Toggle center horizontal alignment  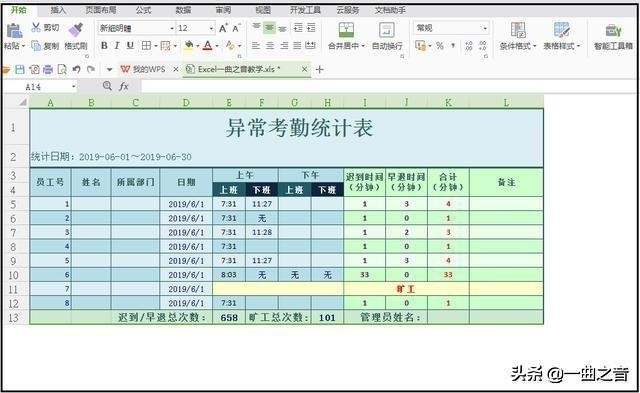(x=270, y=46)
